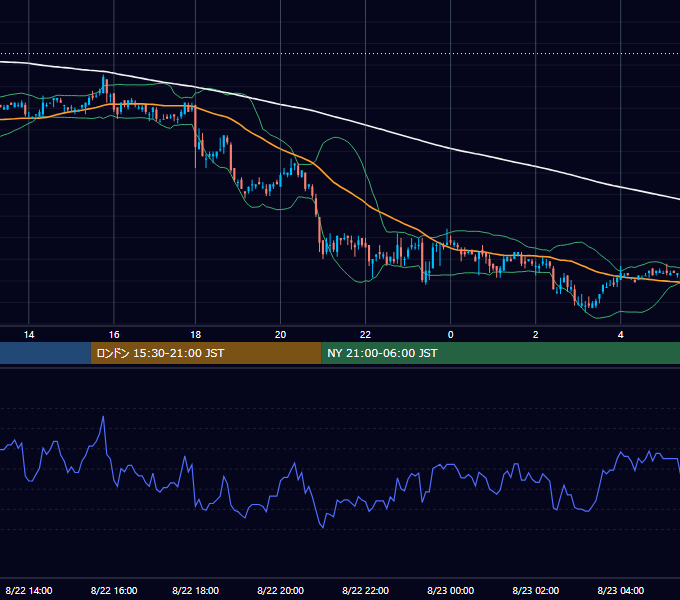
Task: Click the 8/23 00:00 date label
Action: pos(451,590)
